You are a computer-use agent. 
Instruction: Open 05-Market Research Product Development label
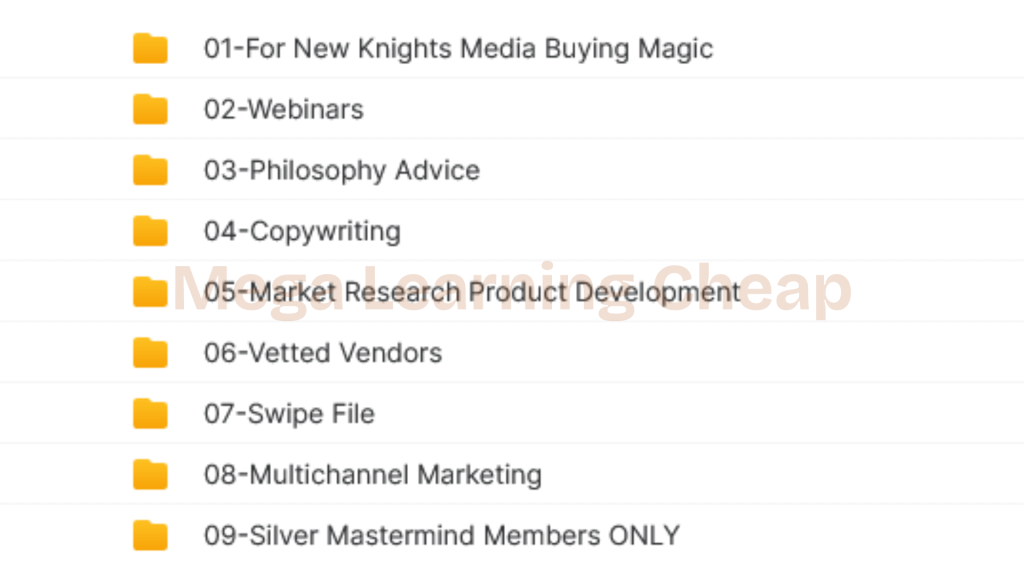(x=472, y=292)
